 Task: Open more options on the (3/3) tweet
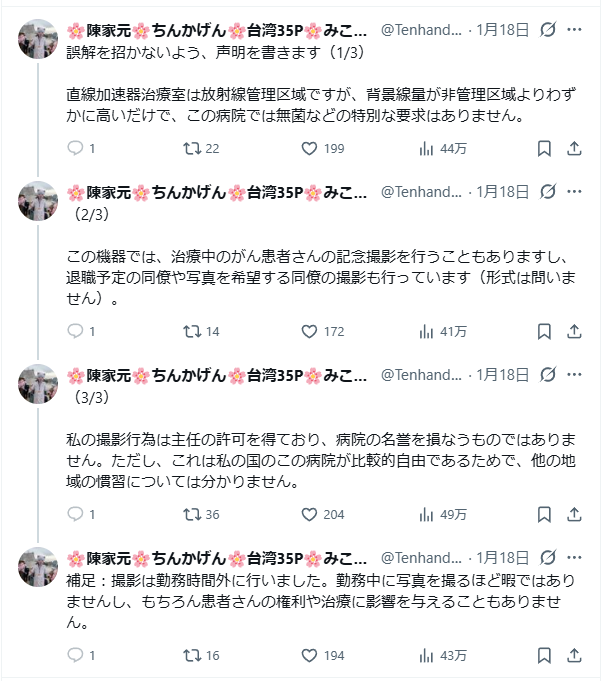pos(574,374)
